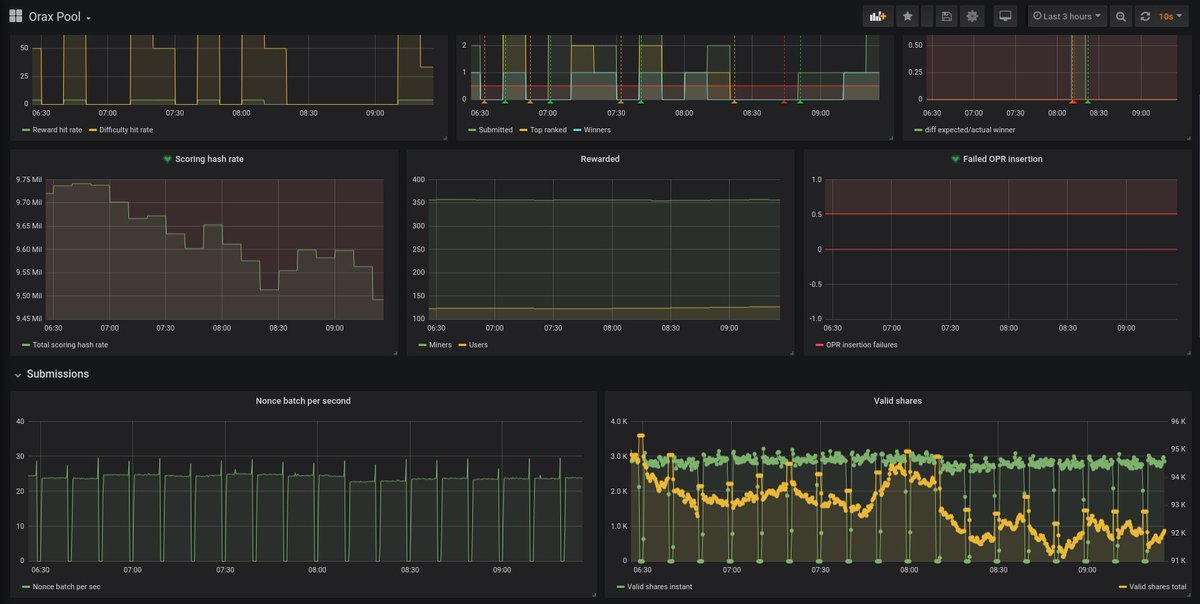This screenshot has height=604, width=1200.
Task: Click the green heart on Scoring hash rate
Action: [167, 159]
